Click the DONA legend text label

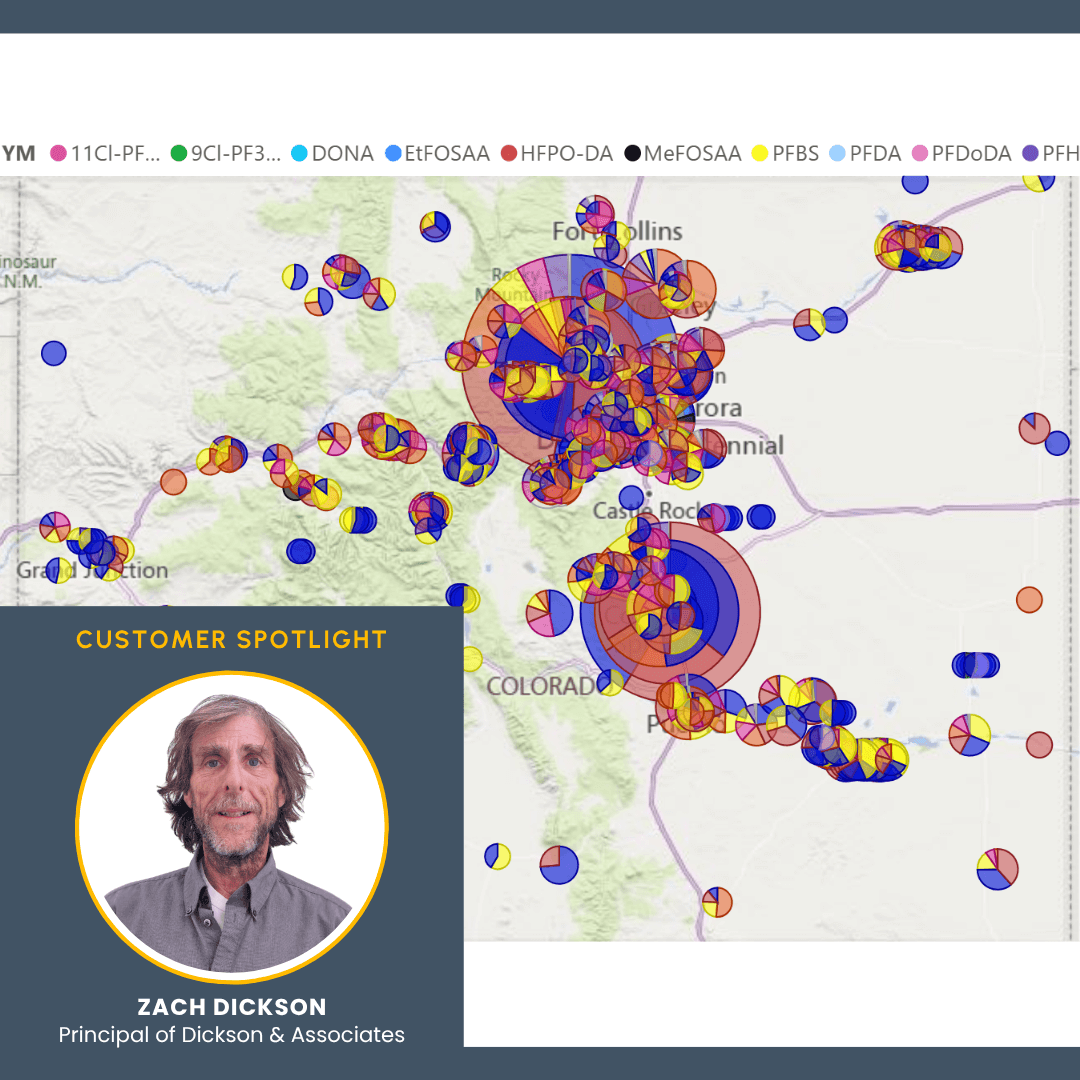click(342, 153)
